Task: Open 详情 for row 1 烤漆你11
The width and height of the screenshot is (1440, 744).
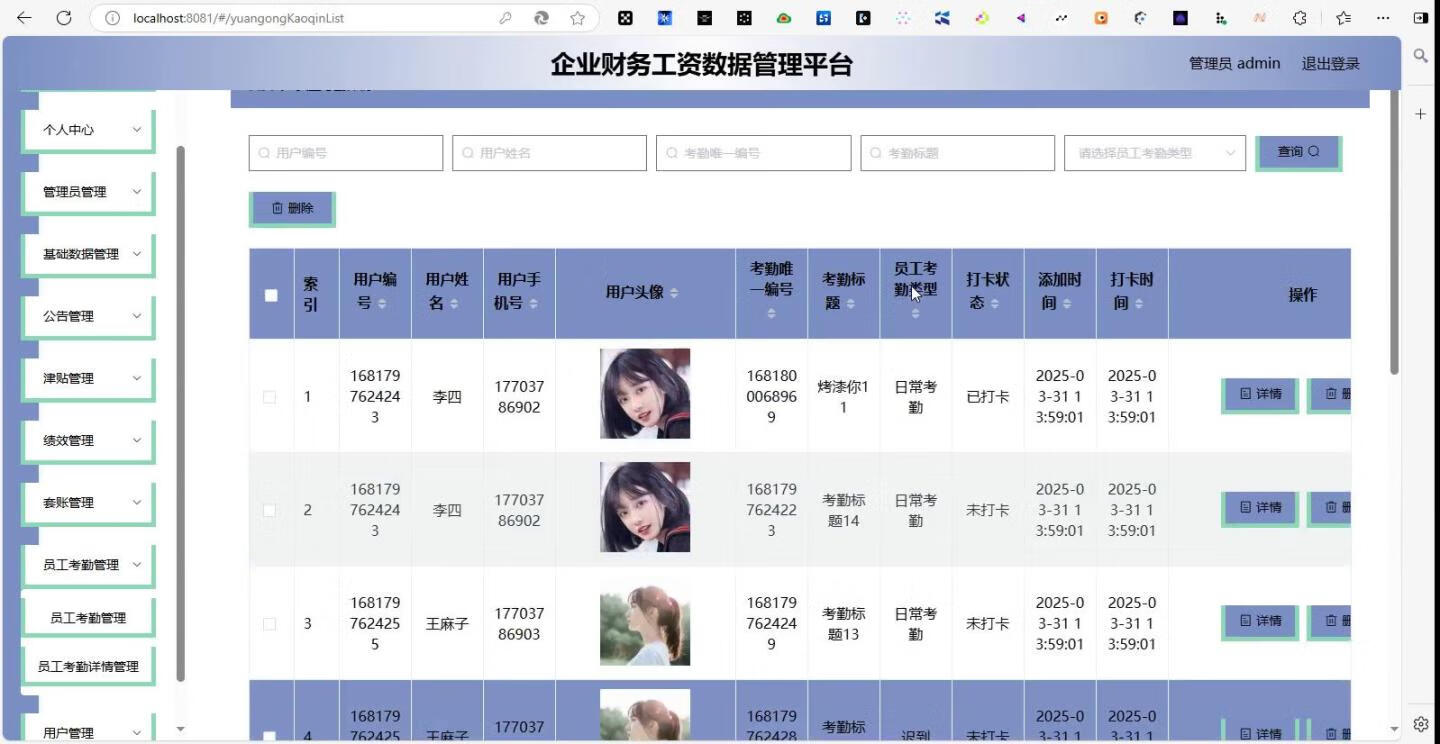Action: click(x=1260, y=394)
